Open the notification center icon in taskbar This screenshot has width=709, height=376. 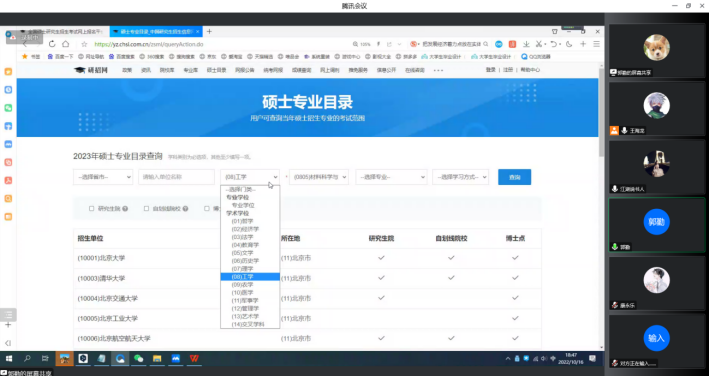592,358
